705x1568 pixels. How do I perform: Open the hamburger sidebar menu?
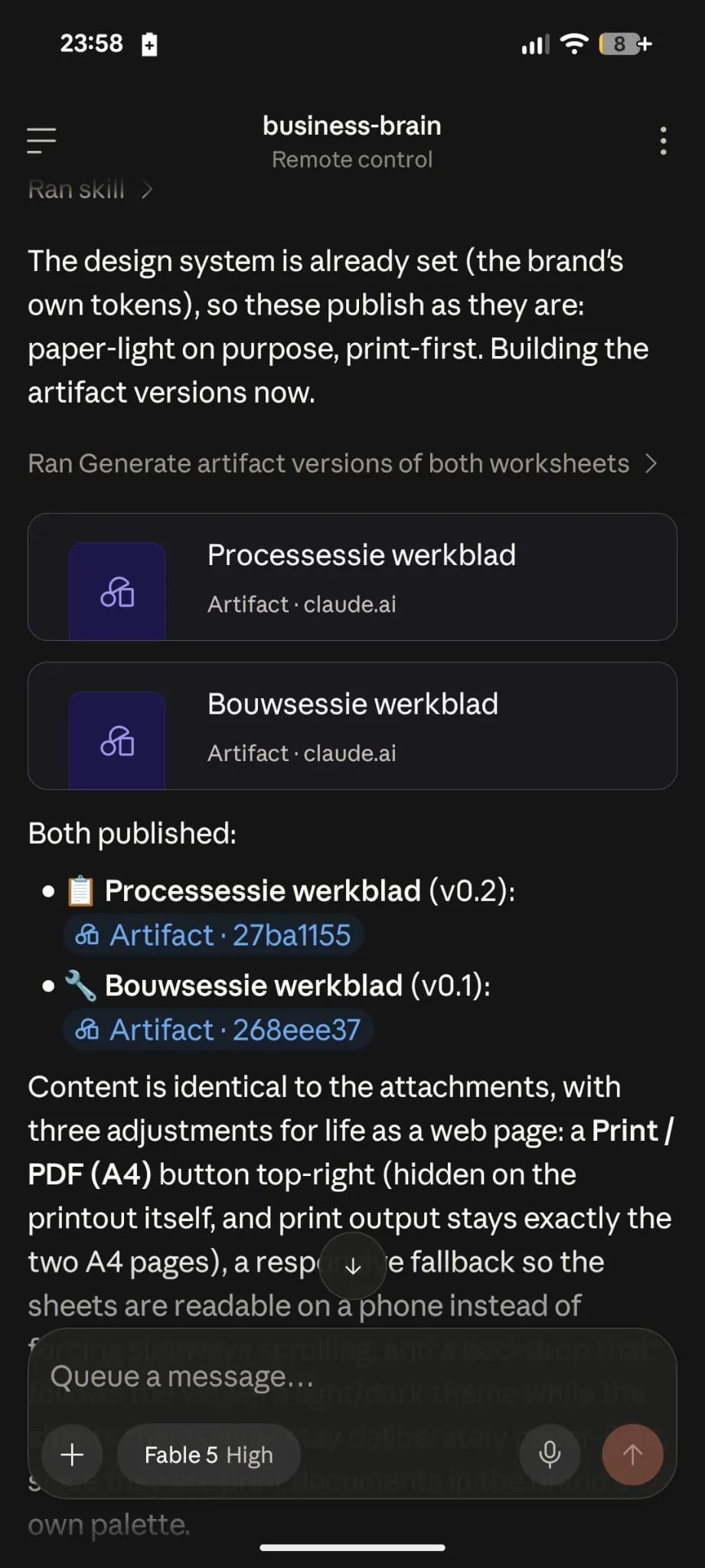point(41,141)
